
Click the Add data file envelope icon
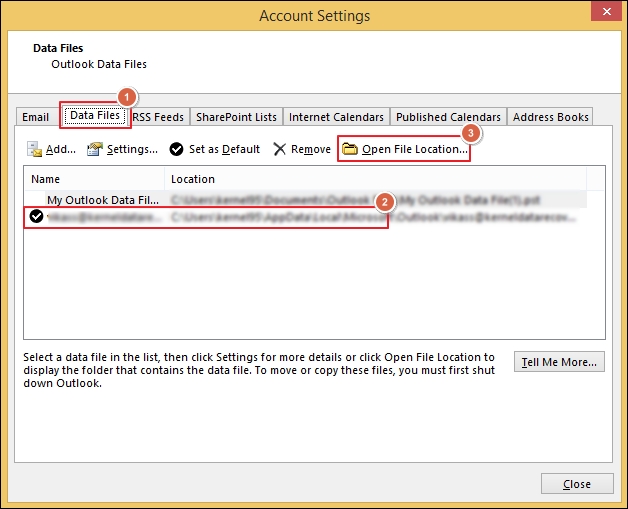click(34, 149)
